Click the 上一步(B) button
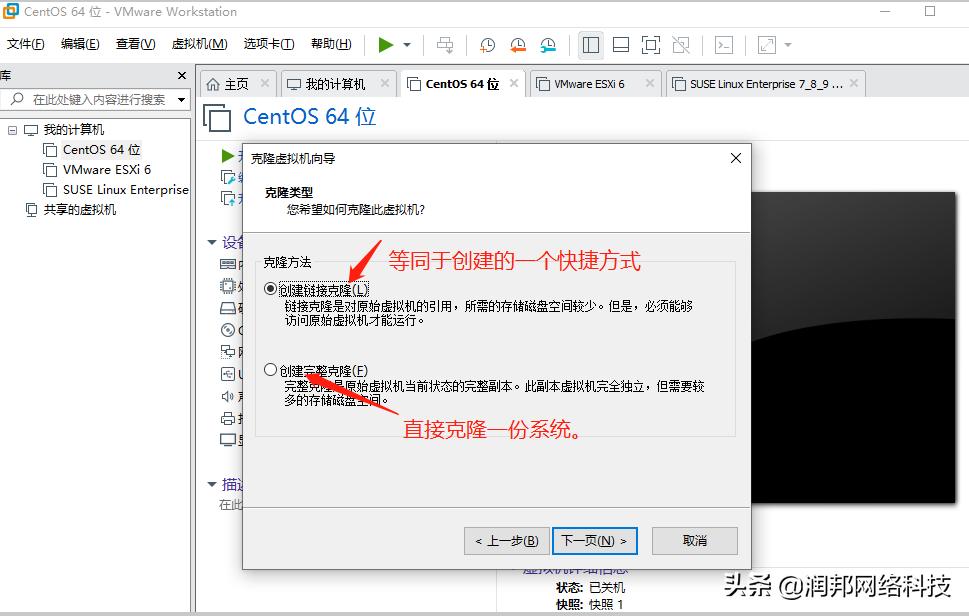 point(506,540)
